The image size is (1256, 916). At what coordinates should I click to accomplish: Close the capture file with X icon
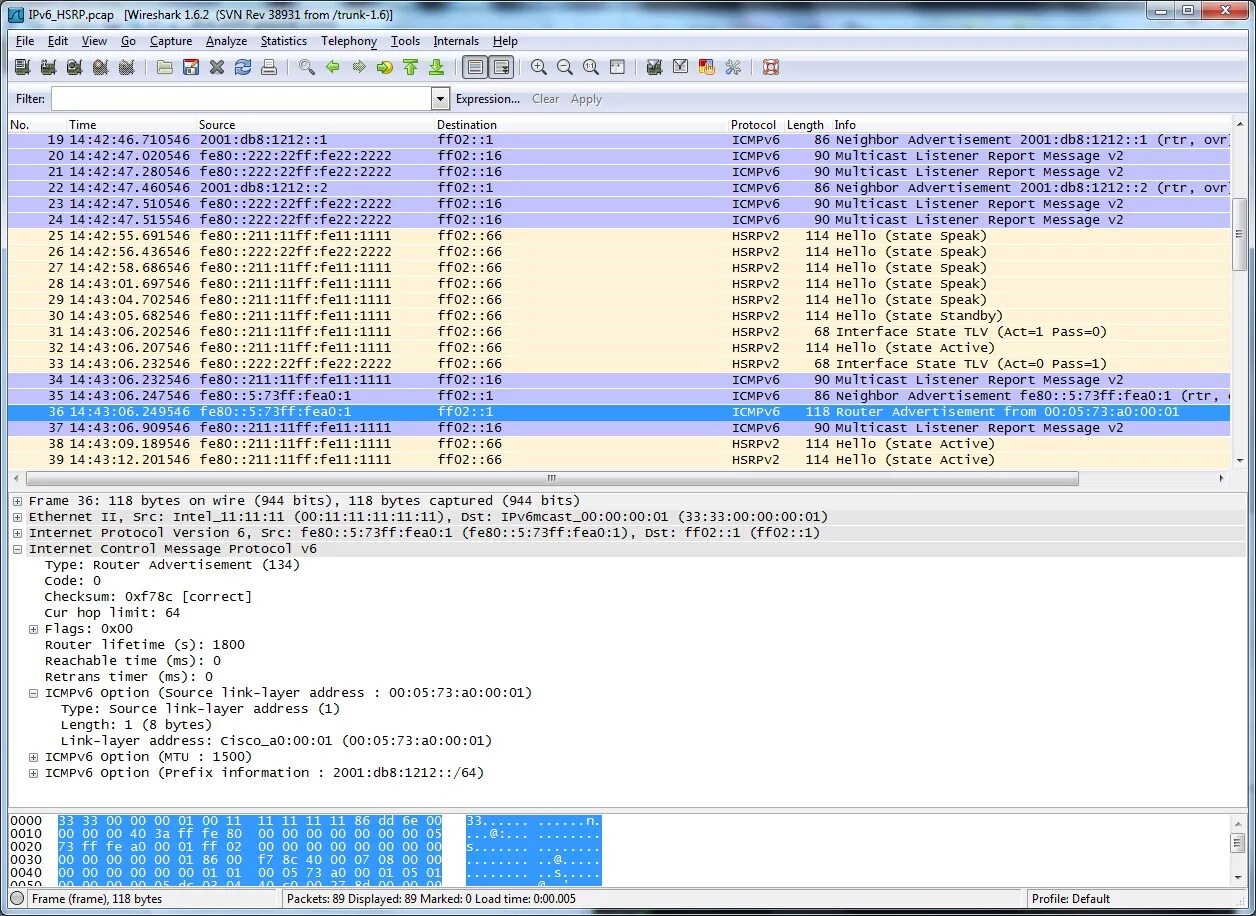[x=217, y=67]
